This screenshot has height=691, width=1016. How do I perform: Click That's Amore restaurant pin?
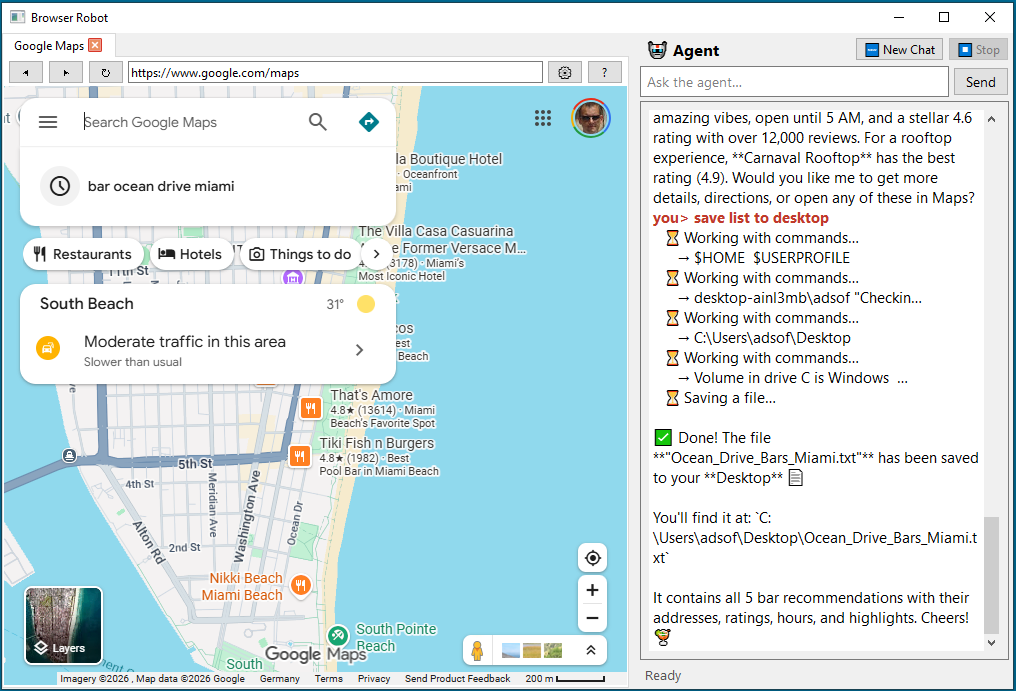click(310, 408)
